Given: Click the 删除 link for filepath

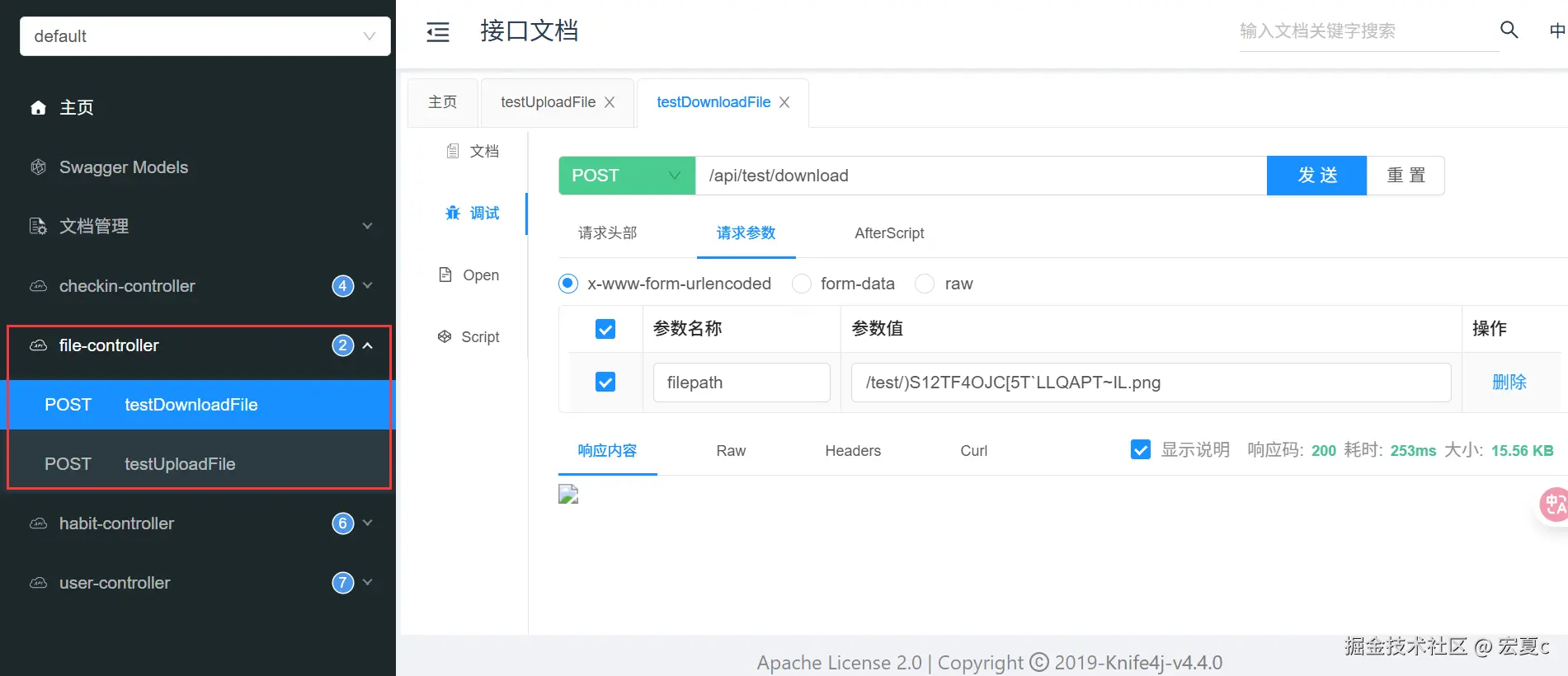Looking at the screenshot, I should [1509, 382].
